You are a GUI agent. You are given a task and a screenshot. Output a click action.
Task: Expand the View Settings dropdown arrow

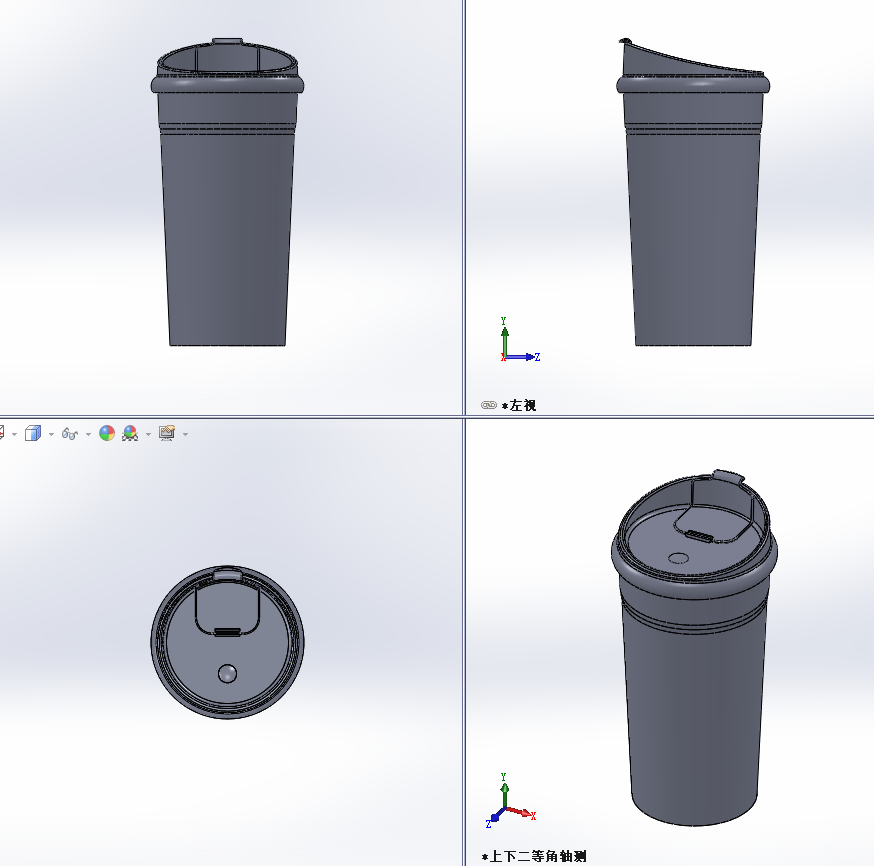(x=185, y=434)
